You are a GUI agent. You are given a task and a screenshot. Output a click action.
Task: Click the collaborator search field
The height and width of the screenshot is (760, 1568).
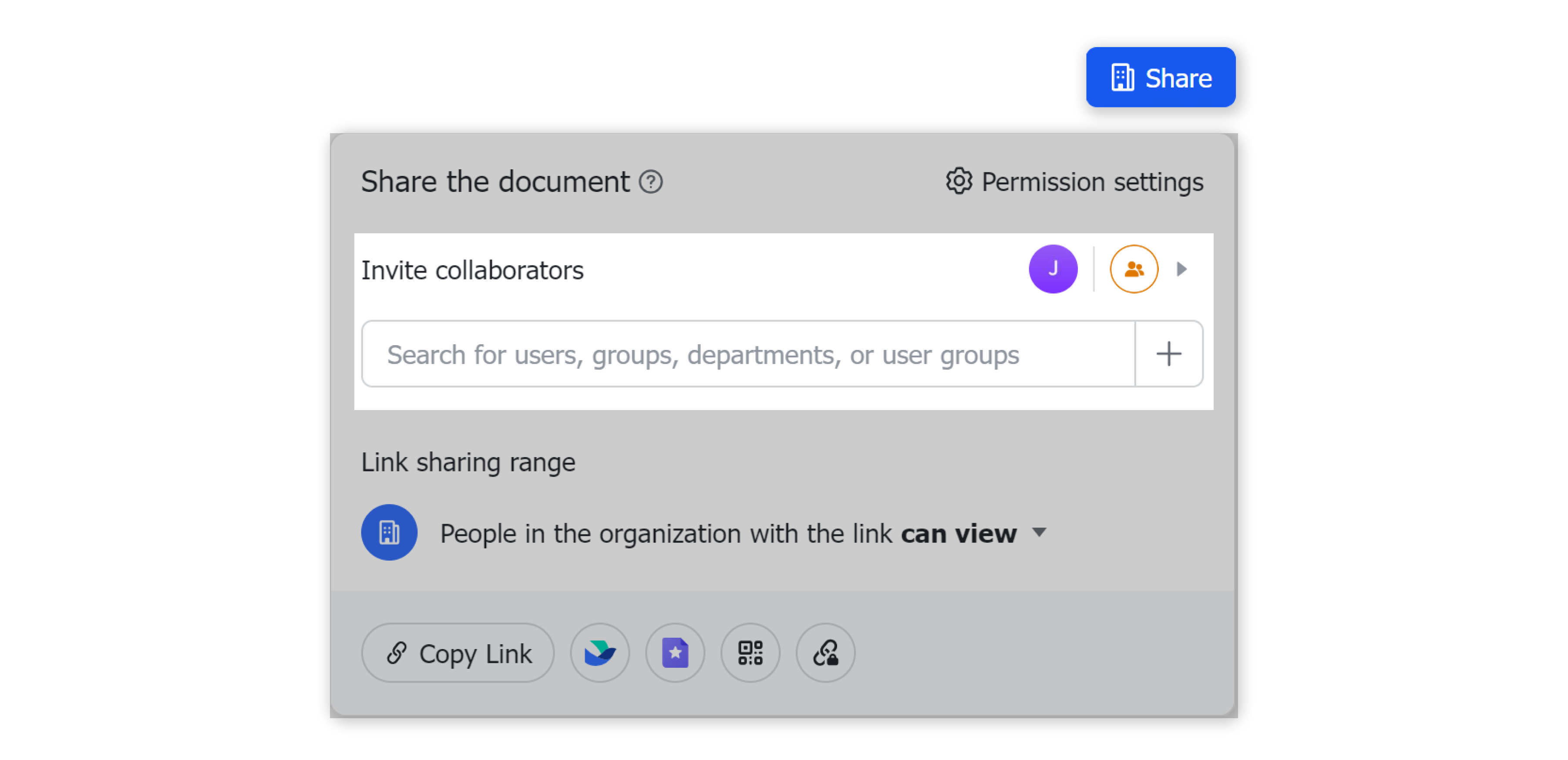[x=700, y=353]
